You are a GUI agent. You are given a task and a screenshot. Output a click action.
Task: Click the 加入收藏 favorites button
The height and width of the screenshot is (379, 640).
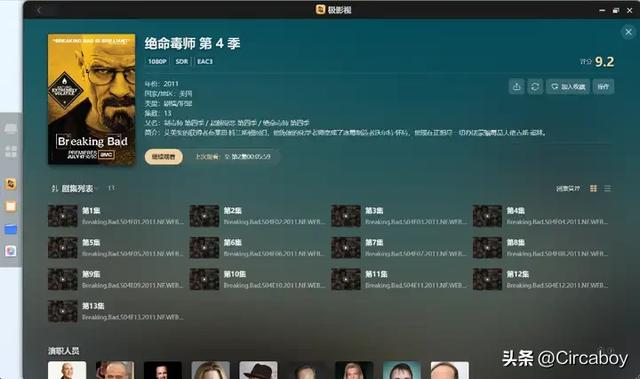(568, 86)
